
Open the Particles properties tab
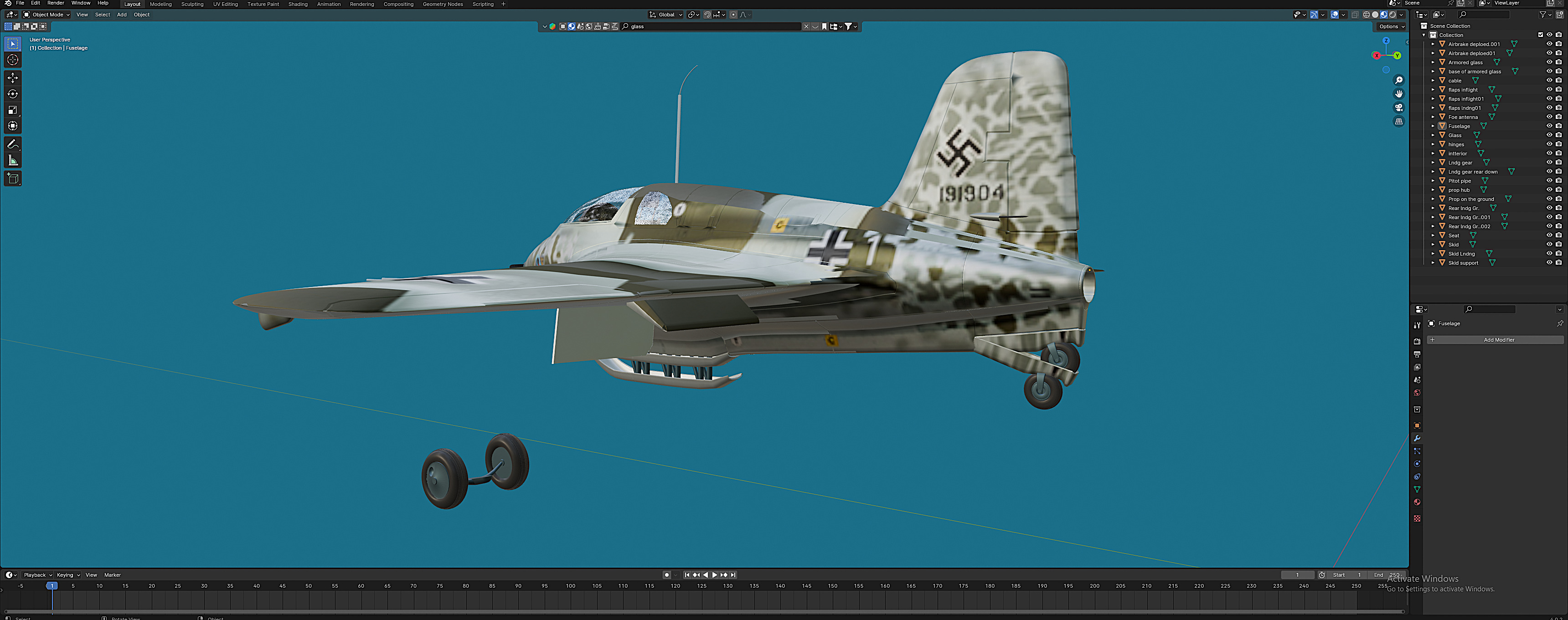pyautogui.click(x=1417, y=451)
